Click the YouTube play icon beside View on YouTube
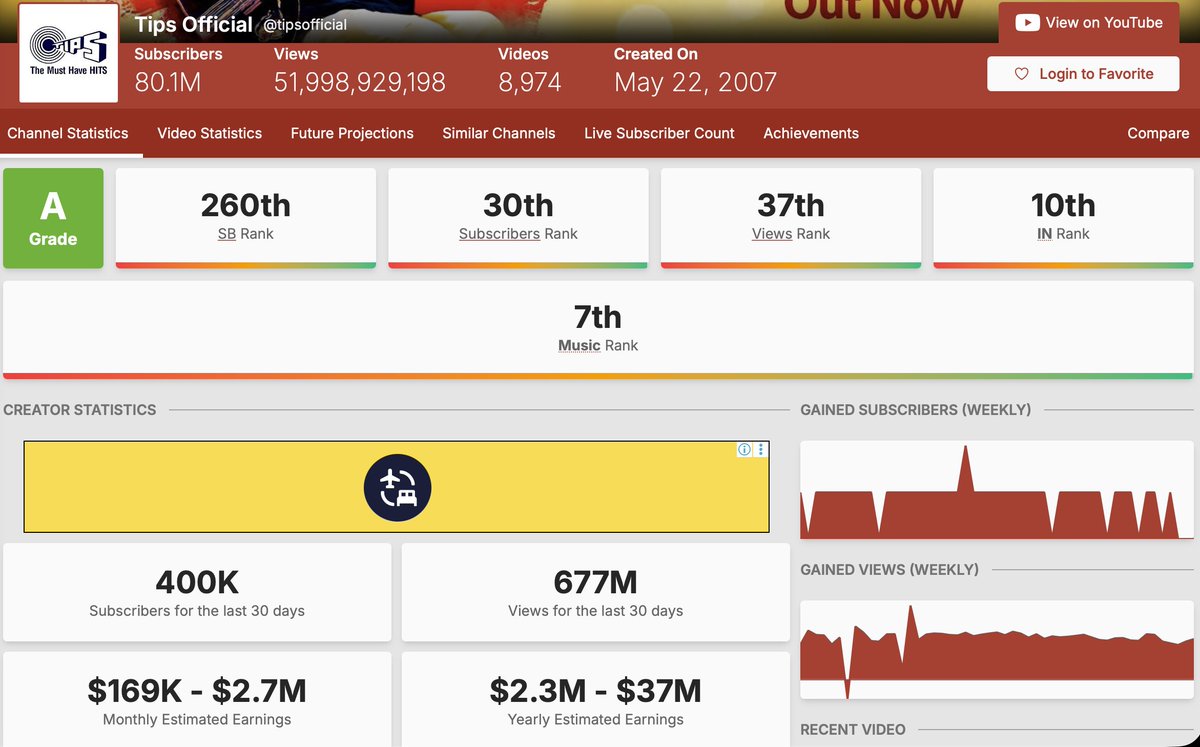The height and width of the screenshot is (747, 1200). (x=1027, y=23)
